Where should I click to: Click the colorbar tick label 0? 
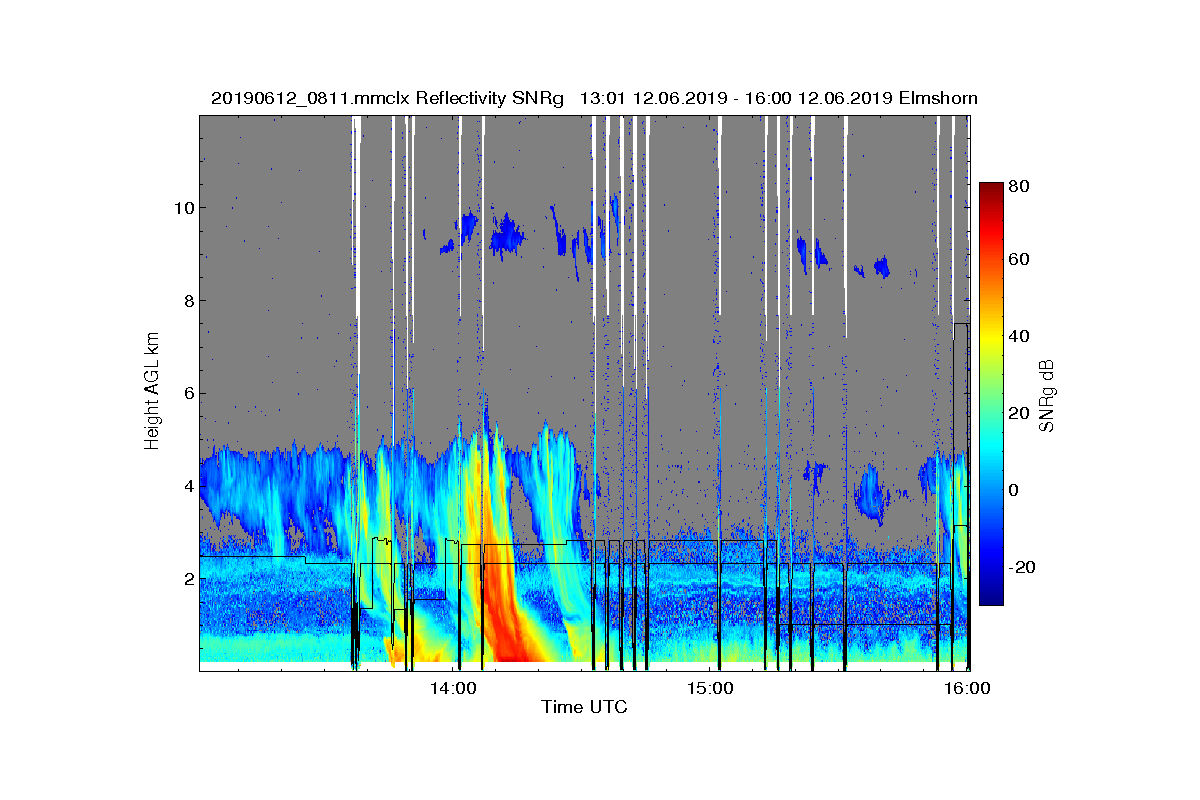pos(1016,490)
